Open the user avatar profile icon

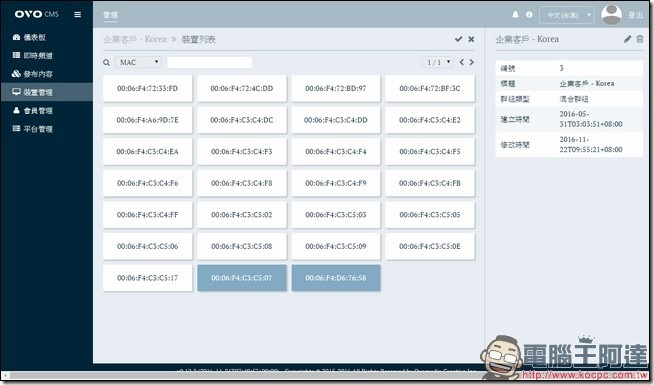click(x=611, y=15)
